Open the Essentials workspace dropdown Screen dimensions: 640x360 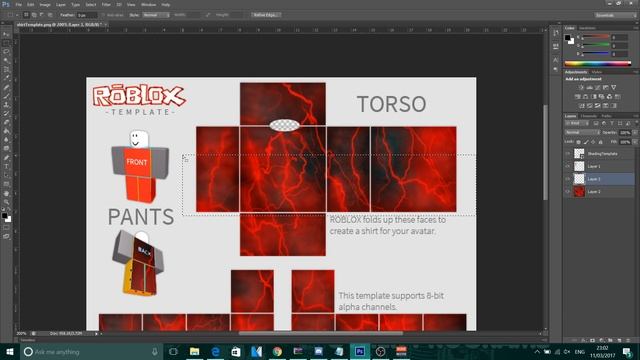coord(616,15)
